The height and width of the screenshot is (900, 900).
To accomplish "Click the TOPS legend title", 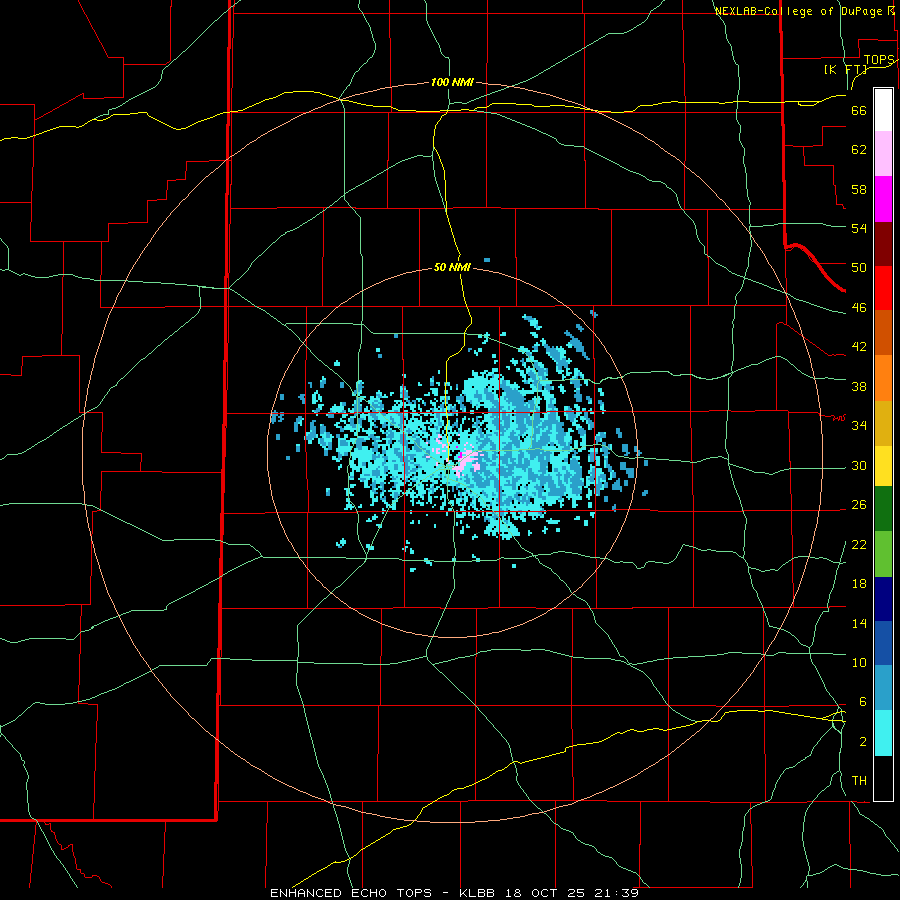I will click(879, 60).
